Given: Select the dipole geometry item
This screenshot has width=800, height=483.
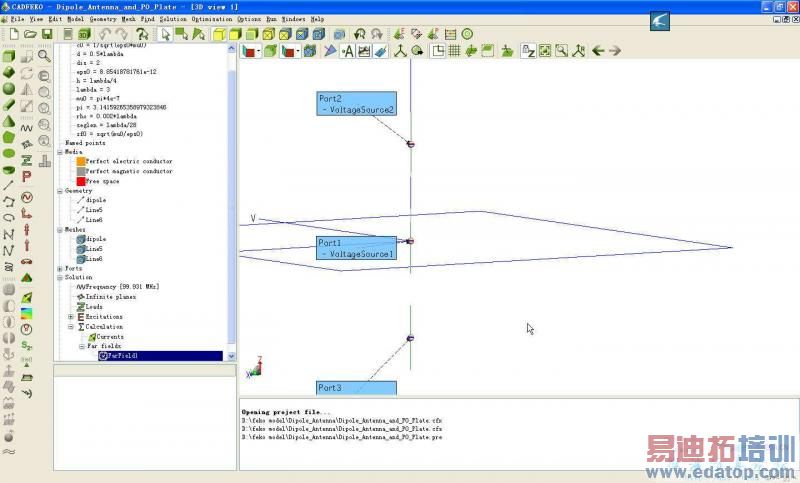Looking at the screenshot, I should (96, 200).
